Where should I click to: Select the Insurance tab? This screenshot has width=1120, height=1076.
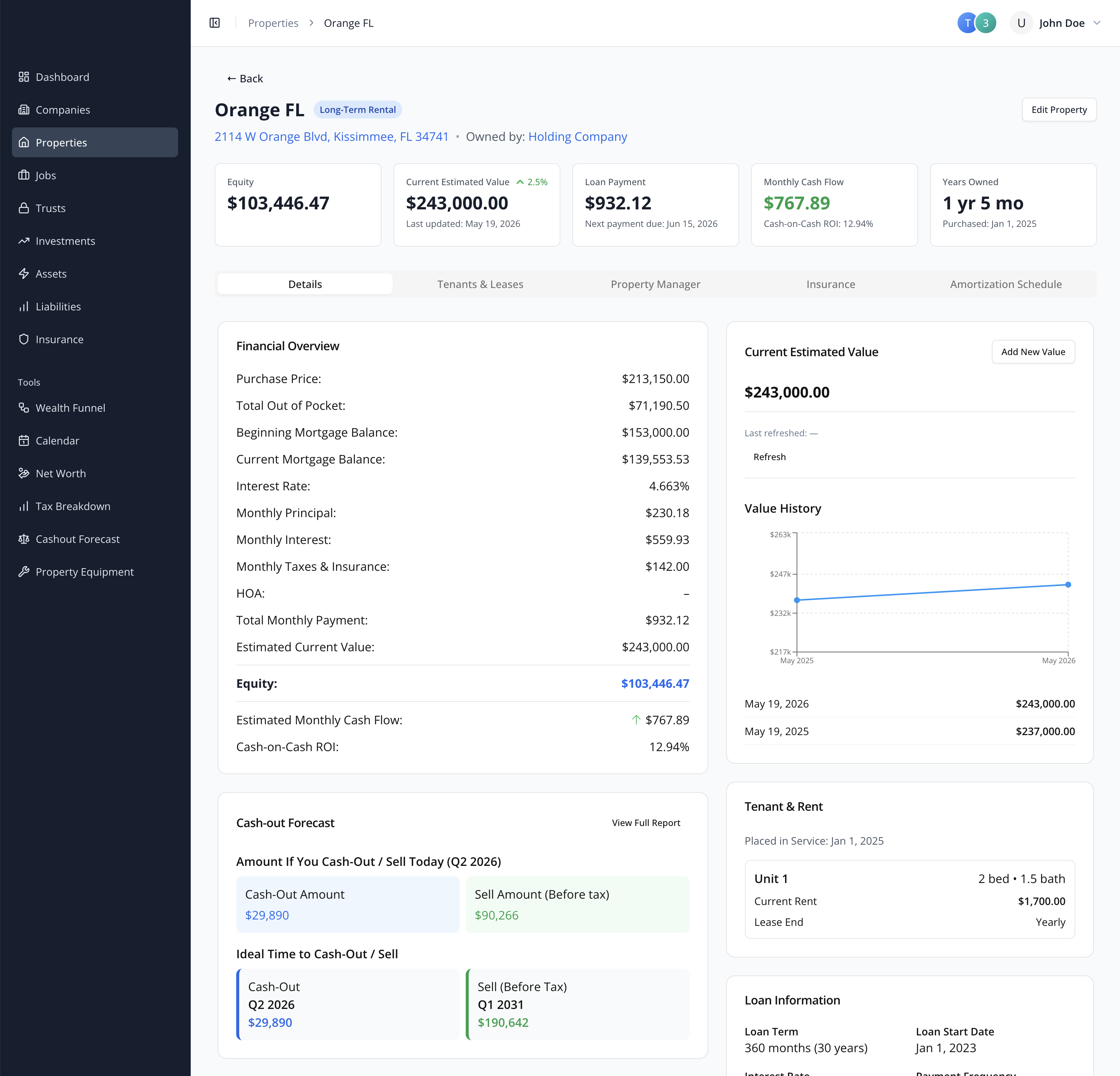830,284
